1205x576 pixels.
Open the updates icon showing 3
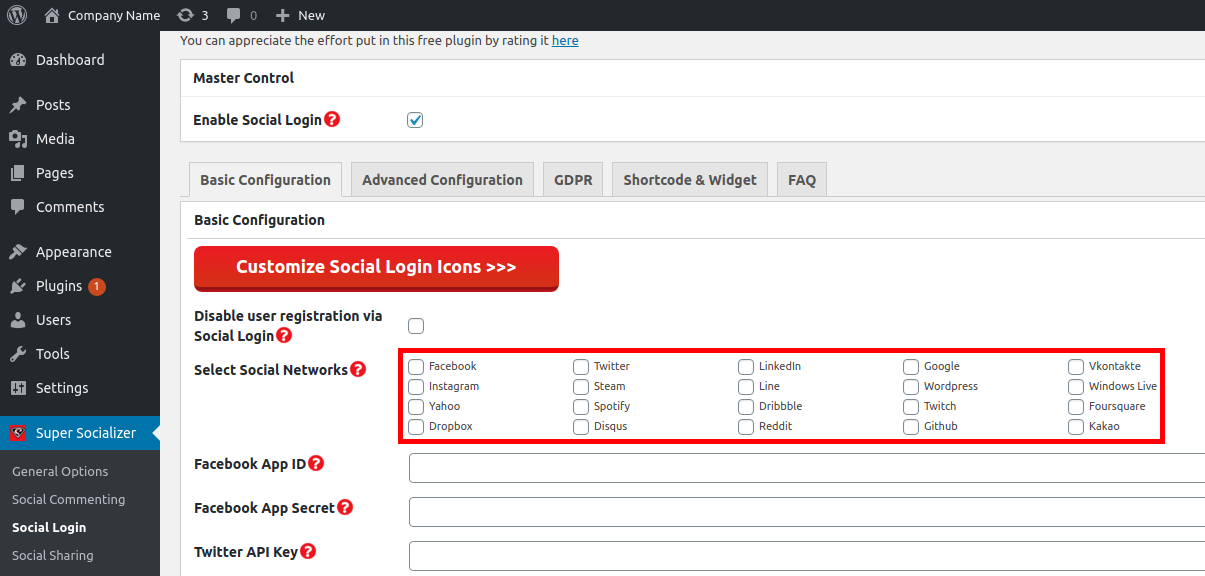click(x=185, y=15)
